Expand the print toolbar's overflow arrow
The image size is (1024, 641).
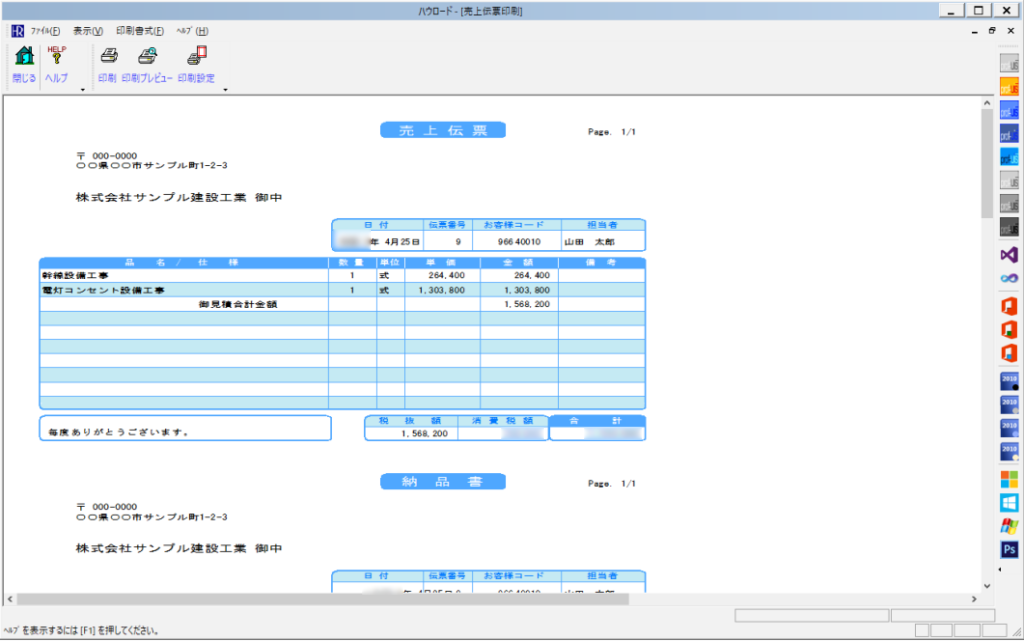click(x=226, y=90)
